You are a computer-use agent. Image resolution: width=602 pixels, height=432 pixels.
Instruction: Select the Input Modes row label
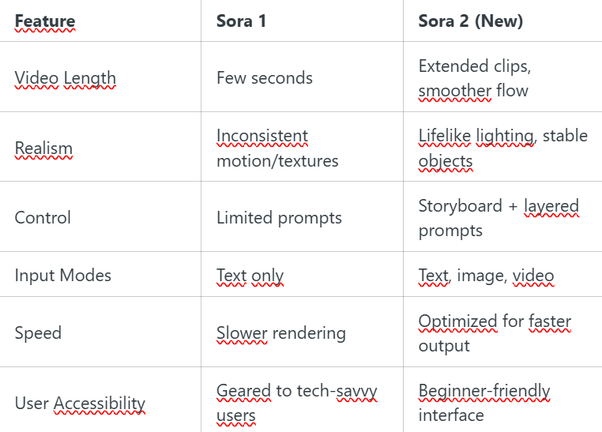point(63,275)
